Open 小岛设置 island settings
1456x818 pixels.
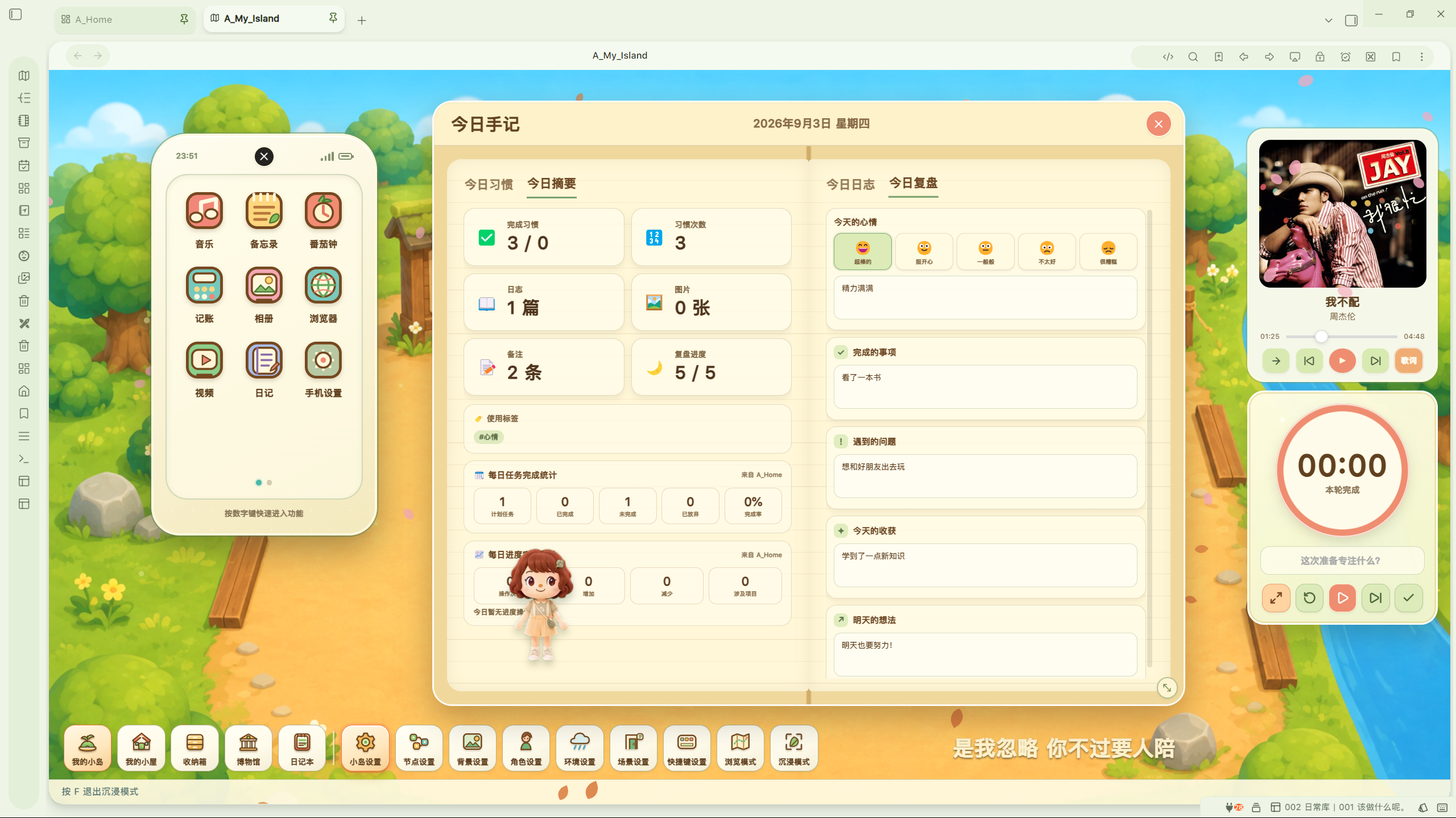coord(366,748)
